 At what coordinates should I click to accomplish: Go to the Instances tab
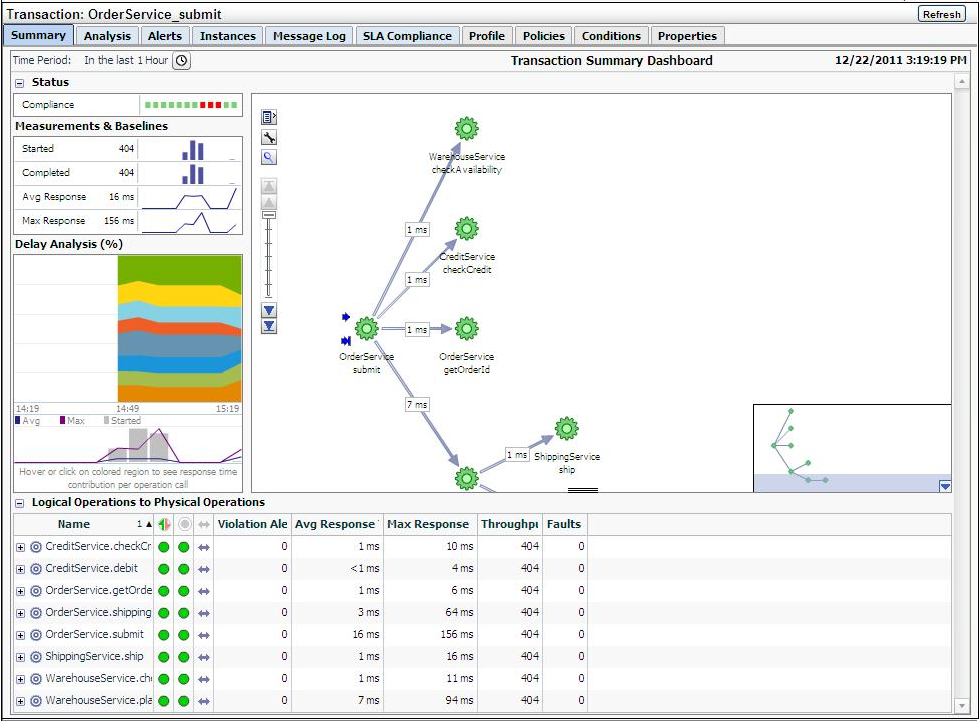[x=228, y=36]
